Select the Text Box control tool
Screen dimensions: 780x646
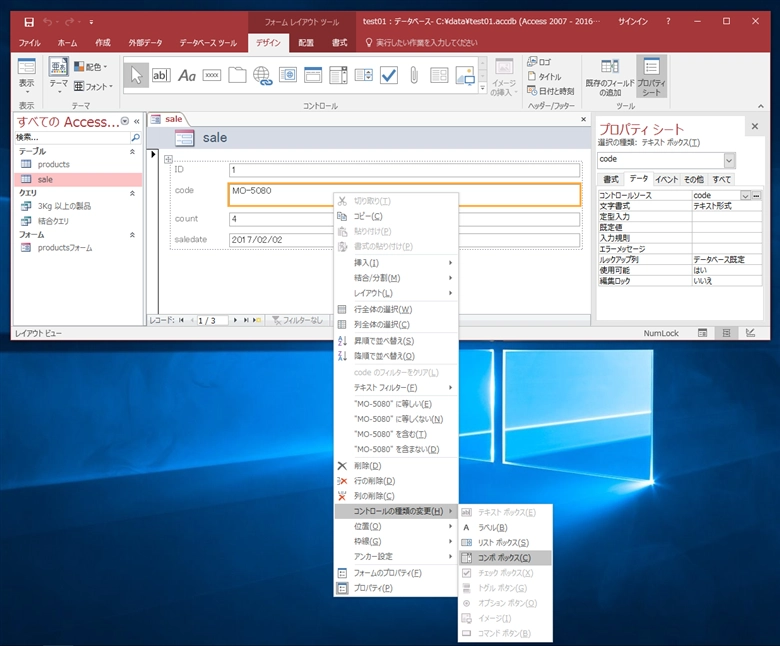[x=161, y=76]
